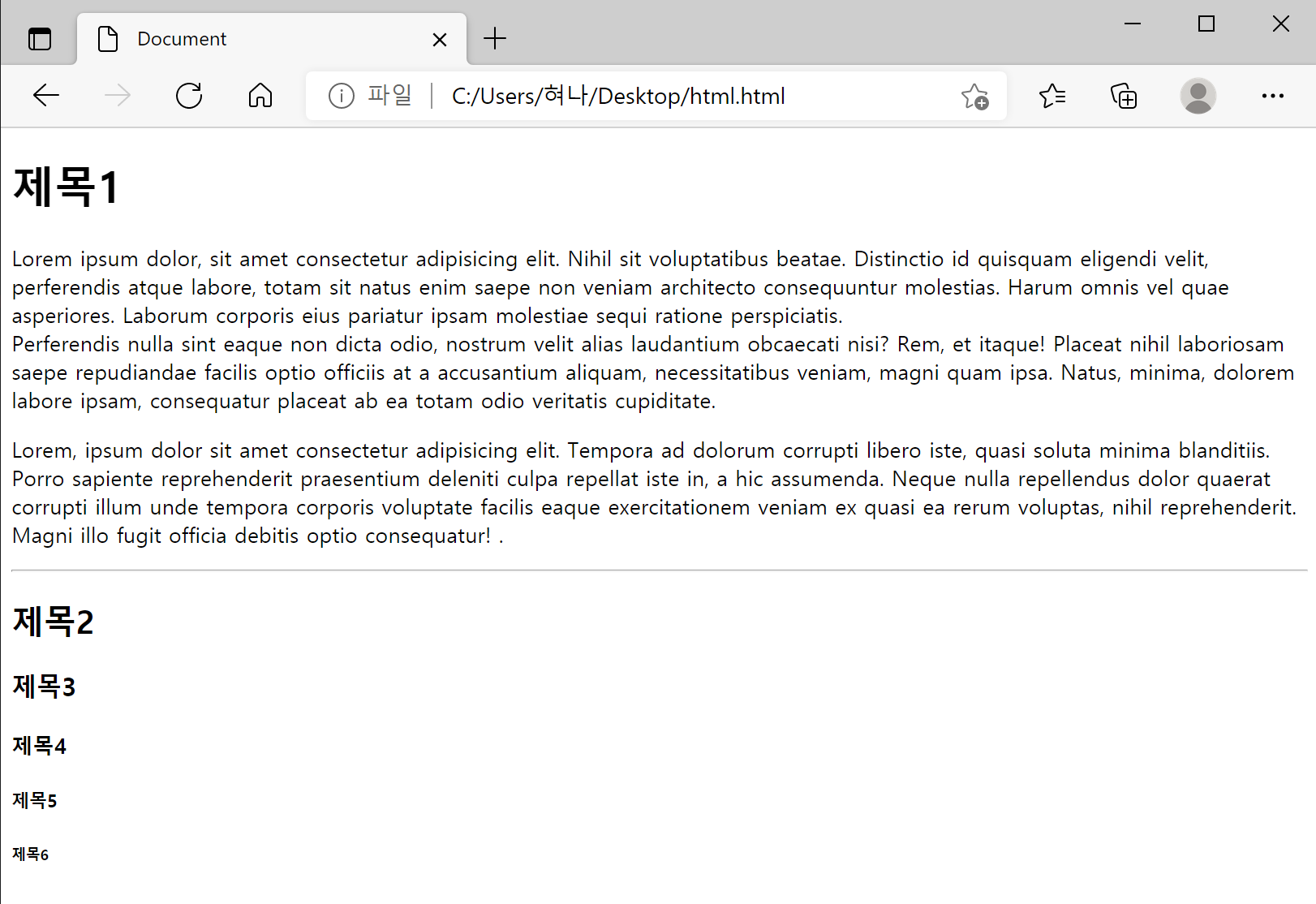This screenshot has height=904, width=1316.
Task: Select the Document tab
Action: point(272,39)
